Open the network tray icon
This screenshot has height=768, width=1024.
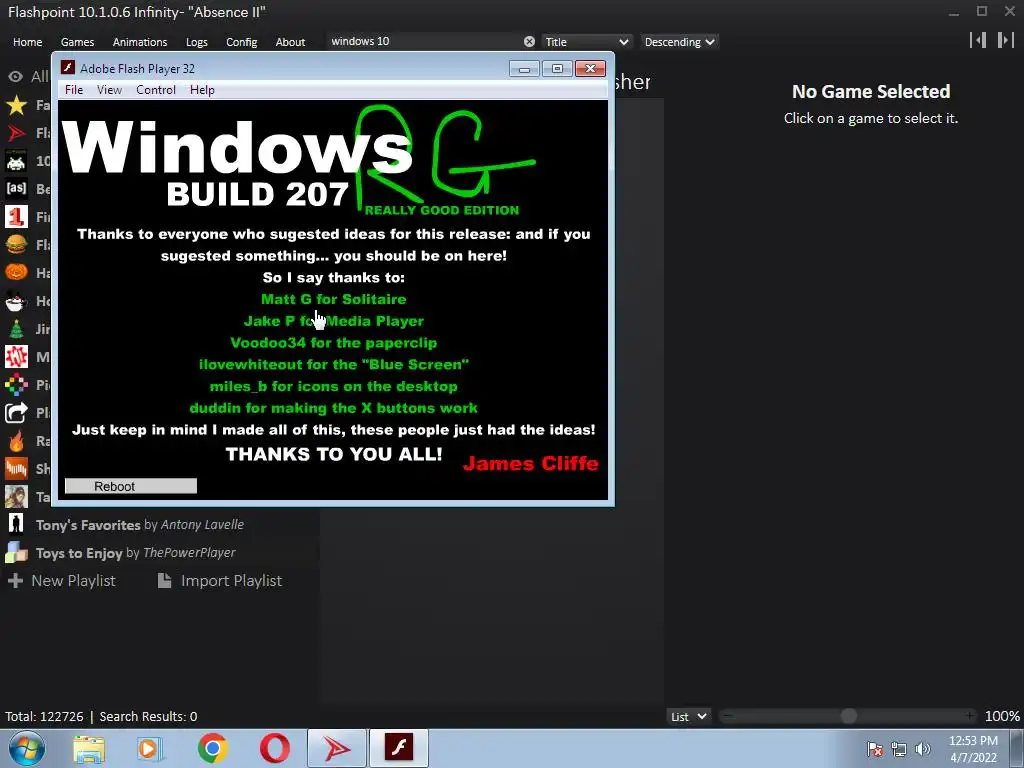(x=899, y=749)
